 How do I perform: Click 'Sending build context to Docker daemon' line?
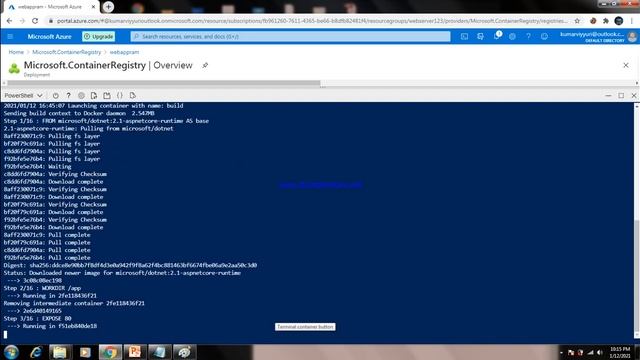[x=79, y=113]
